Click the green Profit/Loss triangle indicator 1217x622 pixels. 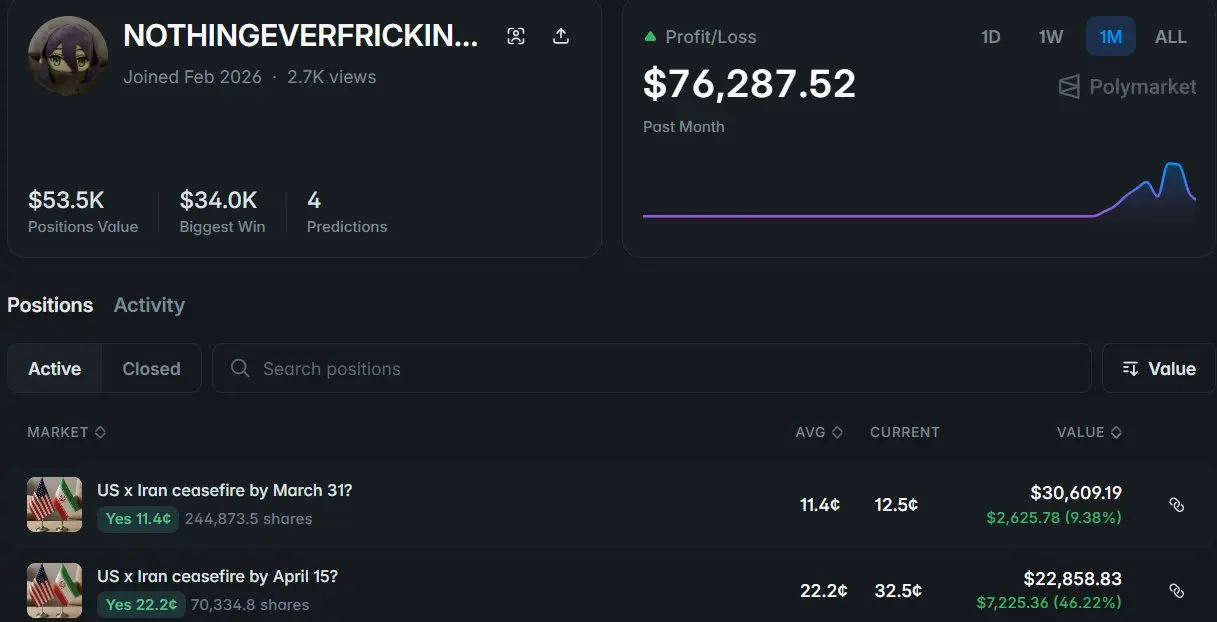(x=650, y=37)
